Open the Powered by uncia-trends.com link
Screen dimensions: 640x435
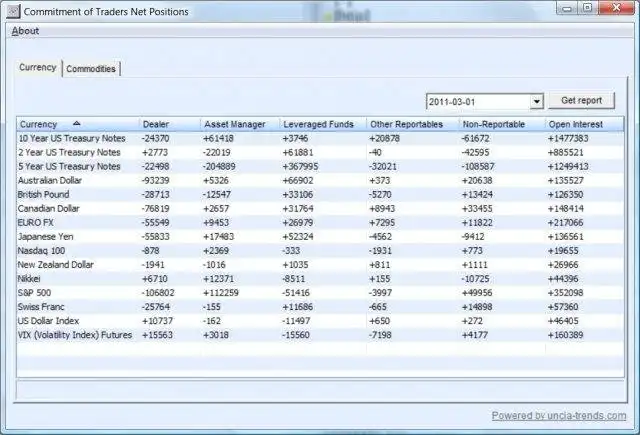[559, 416]
